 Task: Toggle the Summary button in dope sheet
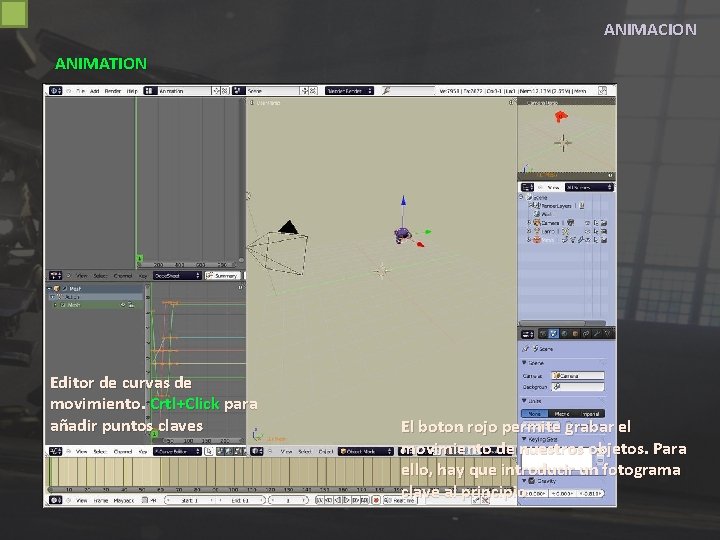[x=223, y=276]
